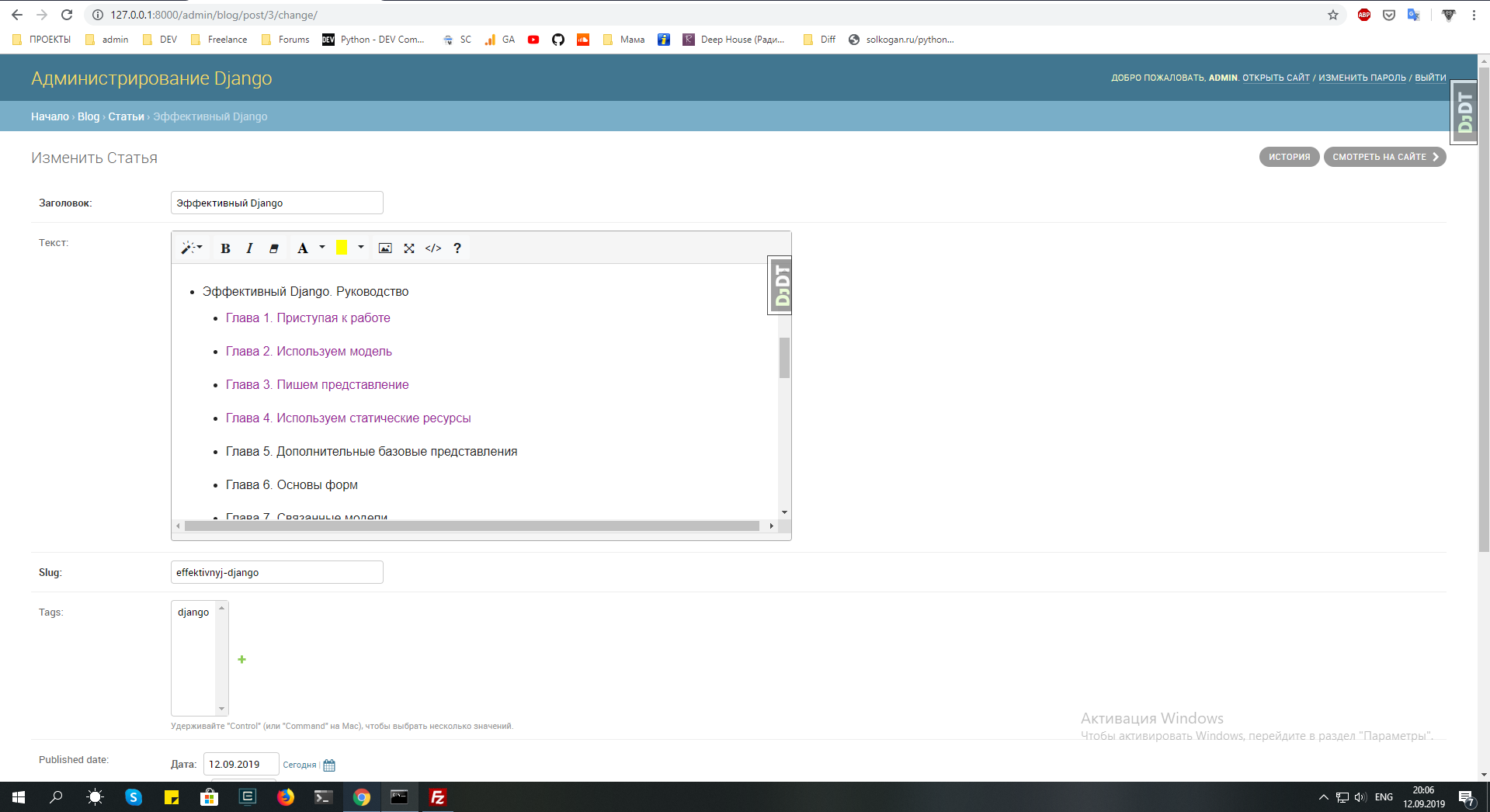Focus the Slug input field
The width and height of the screenshot is (1490, 812).
(277, 572)
